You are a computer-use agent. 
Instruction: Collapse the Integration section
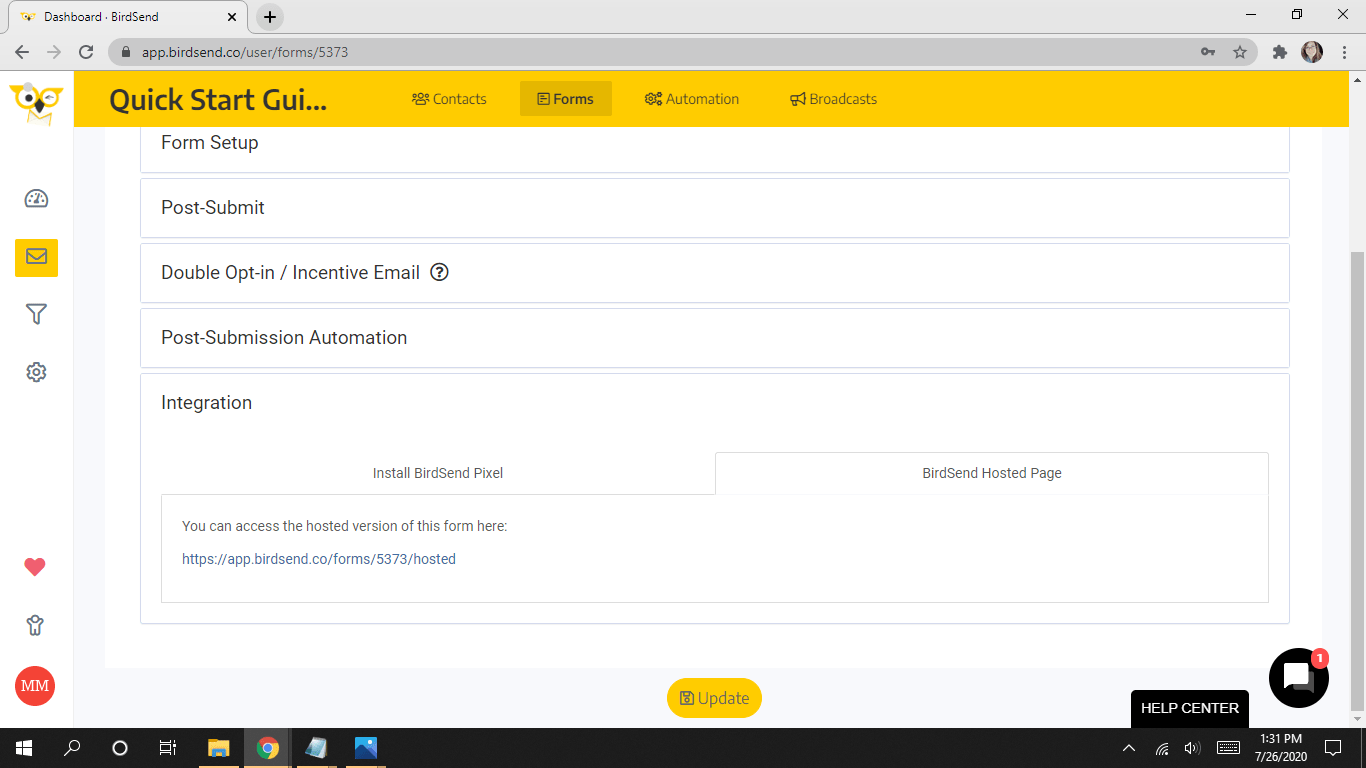click(714, 403)
